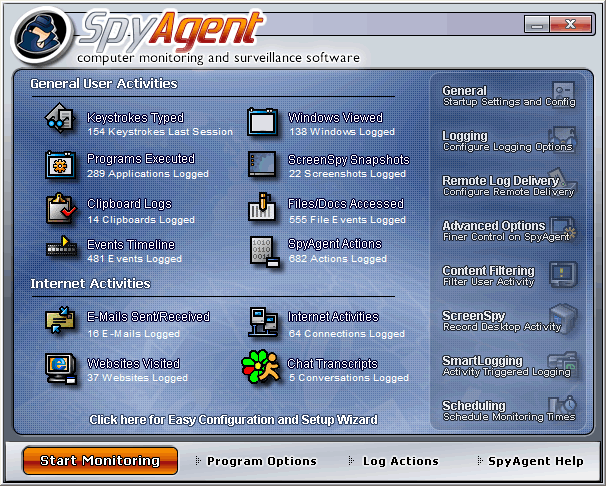Click the ScreenSpy Snapshots monitor icon

262,164
